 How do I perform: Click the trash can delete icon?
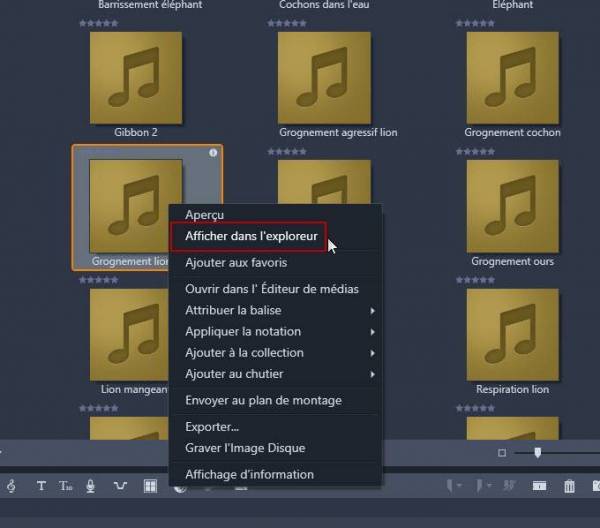569,487
